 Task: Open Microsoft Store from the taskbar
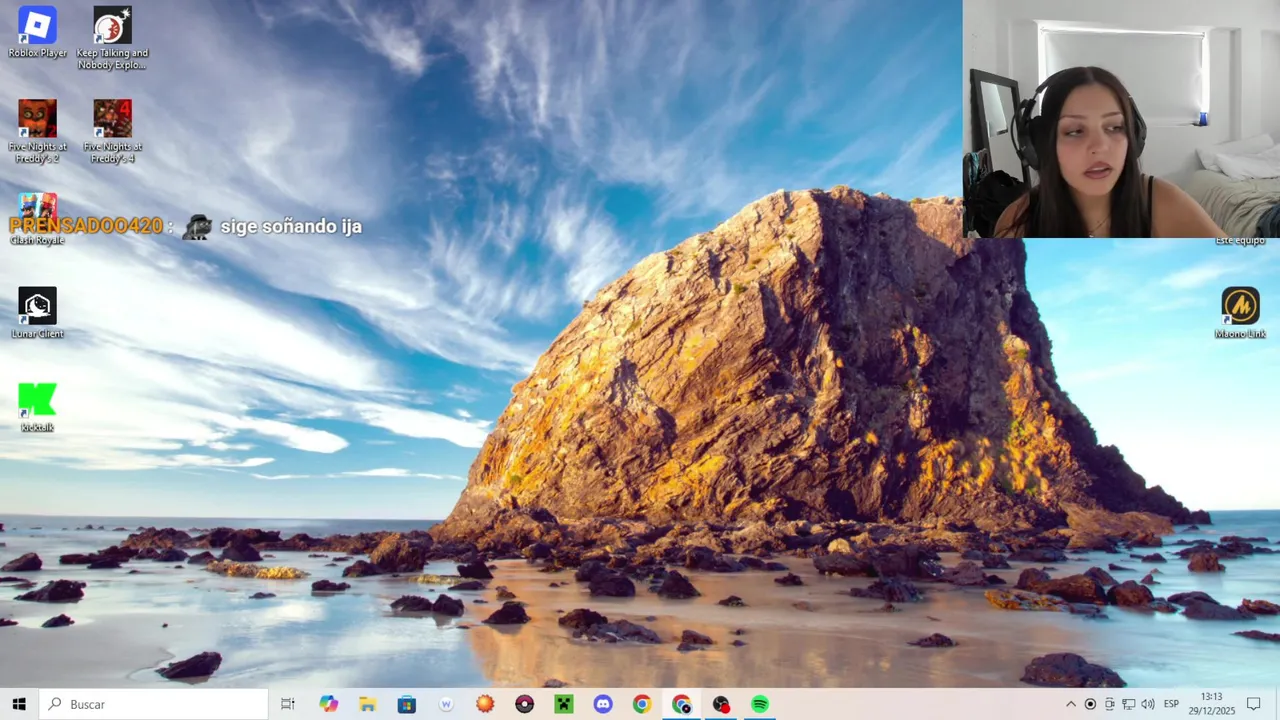[x=406, y=704]
